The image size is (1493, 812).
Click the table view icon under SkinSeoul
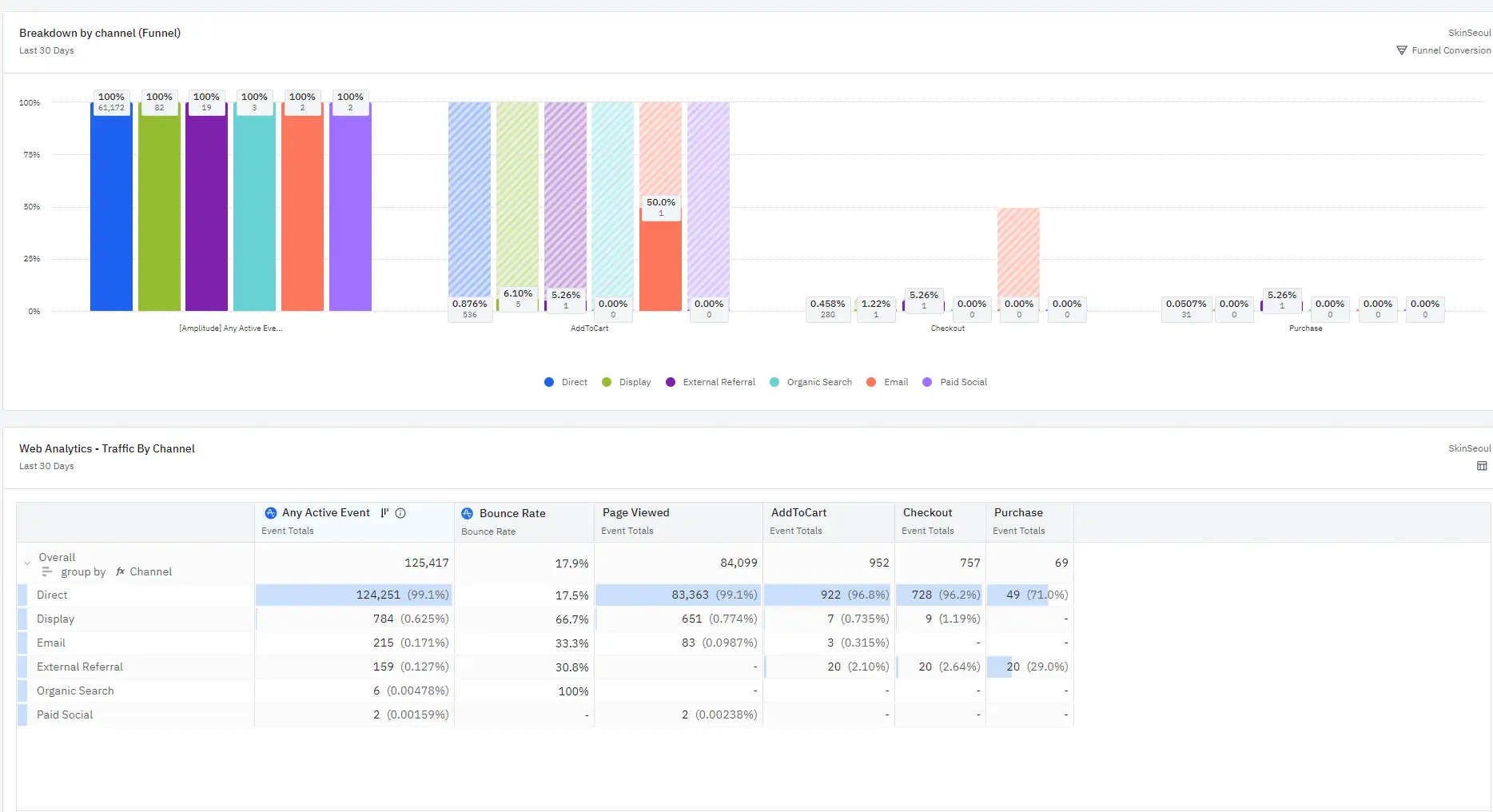tap(1482, 466)
